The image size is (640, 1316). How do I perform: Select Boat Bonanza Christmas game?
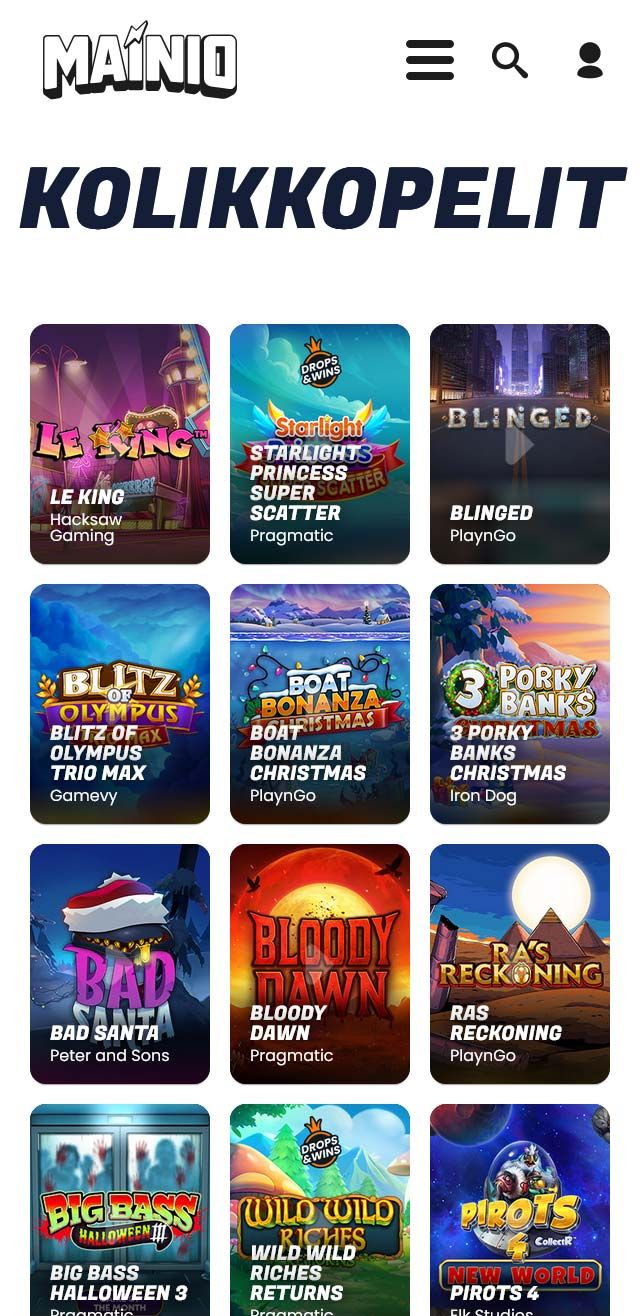(x=320, y=704)
